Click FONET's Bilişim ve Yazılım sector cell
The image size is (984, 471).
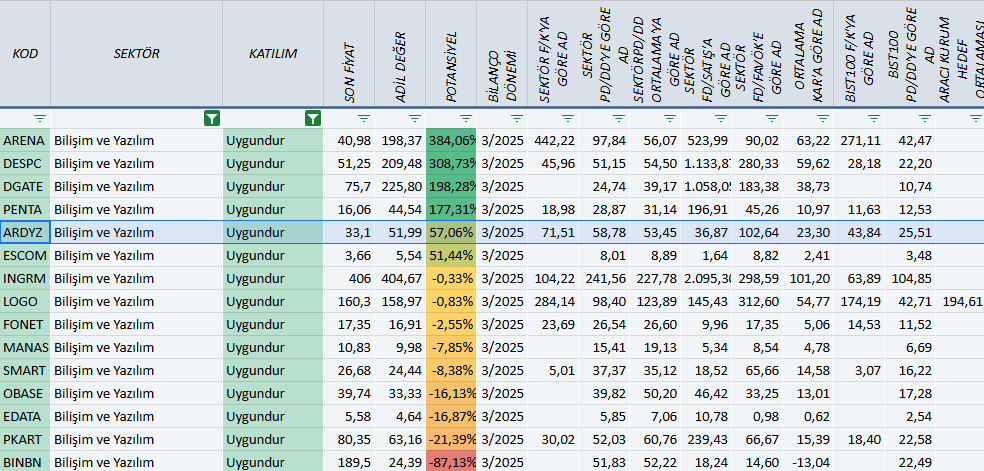[136, 324]
